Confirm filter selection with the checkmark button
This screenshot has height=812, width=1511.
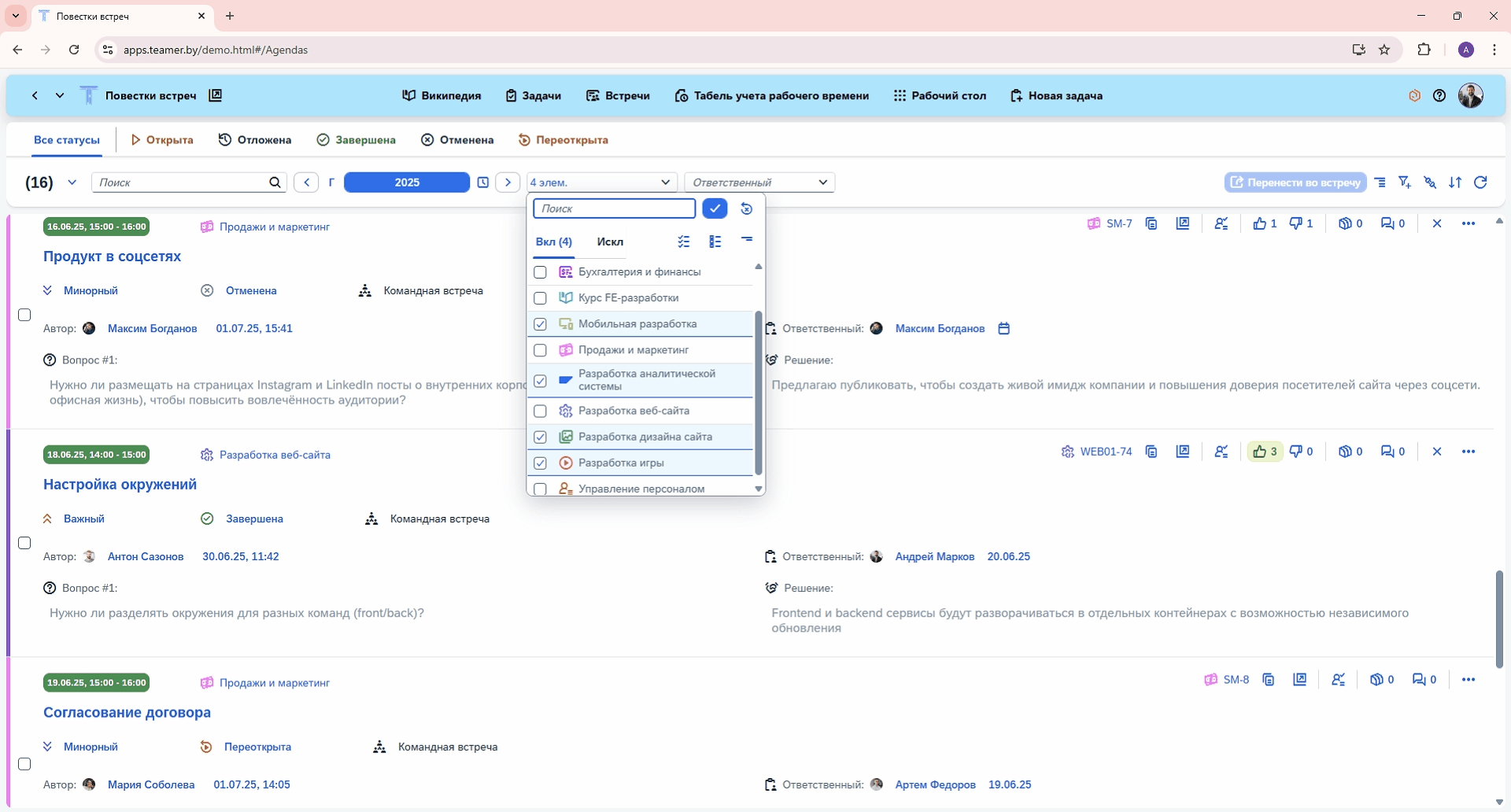[x=715, y=209]
